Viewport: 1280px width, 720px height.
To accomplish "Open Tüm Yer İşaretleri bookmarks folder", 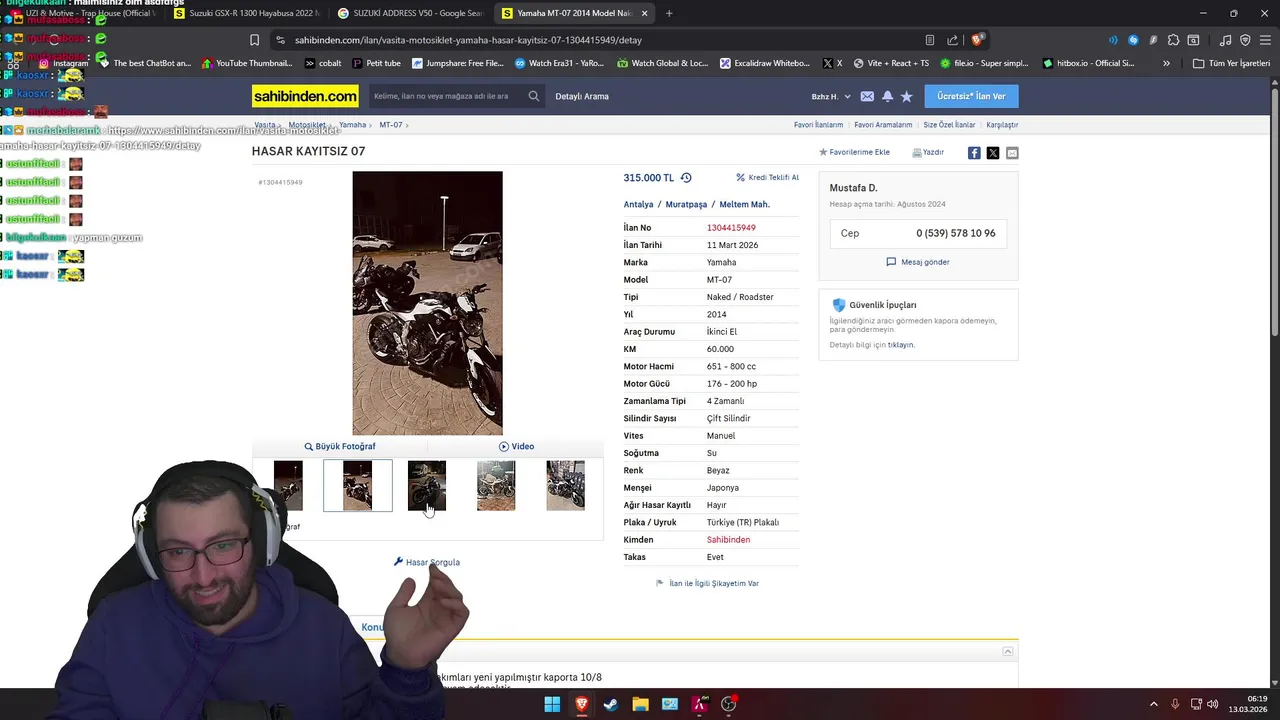I will pyautogui.click(x=1231, y=63).
